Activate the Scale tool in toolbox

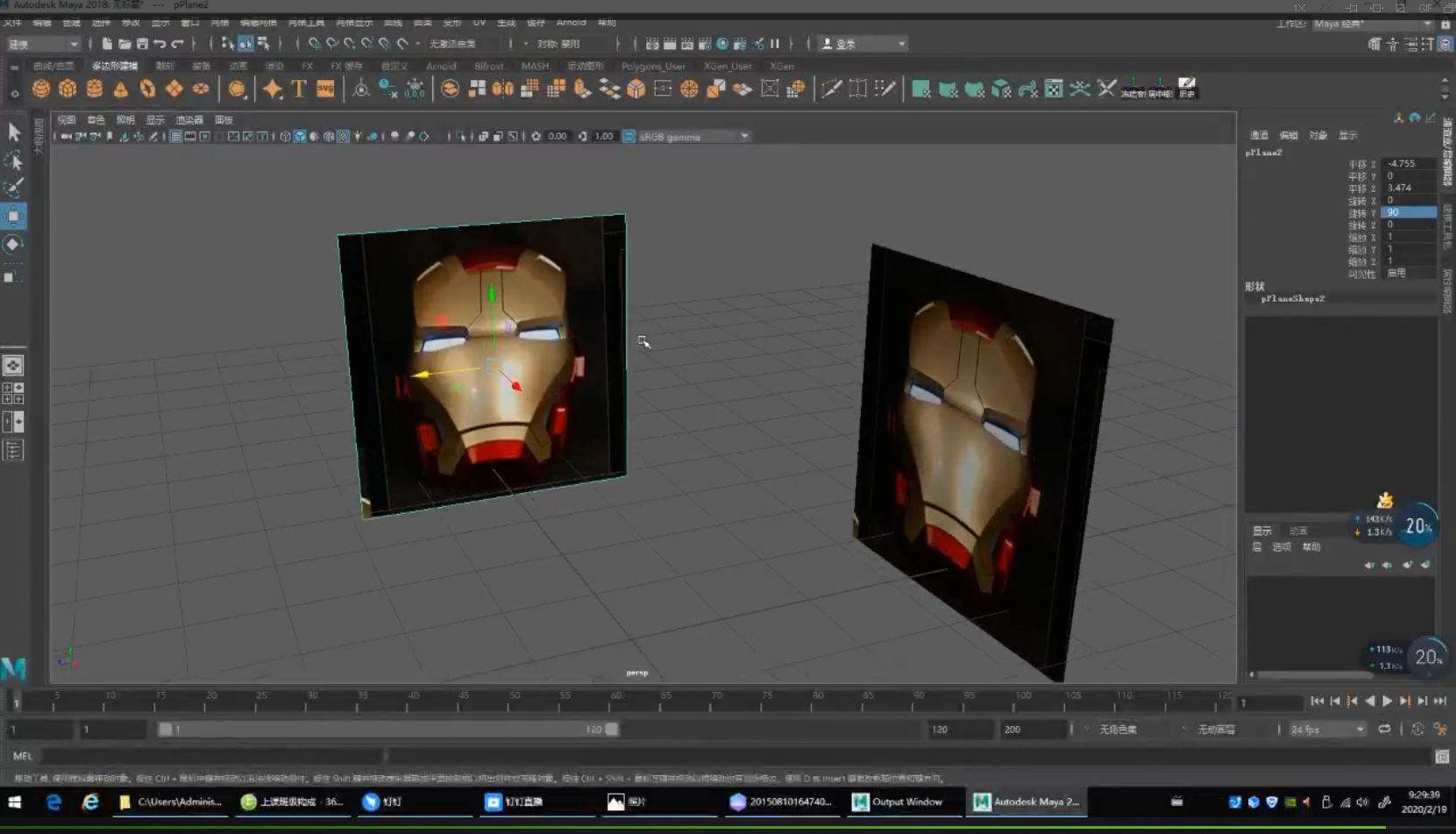(14, 275)
